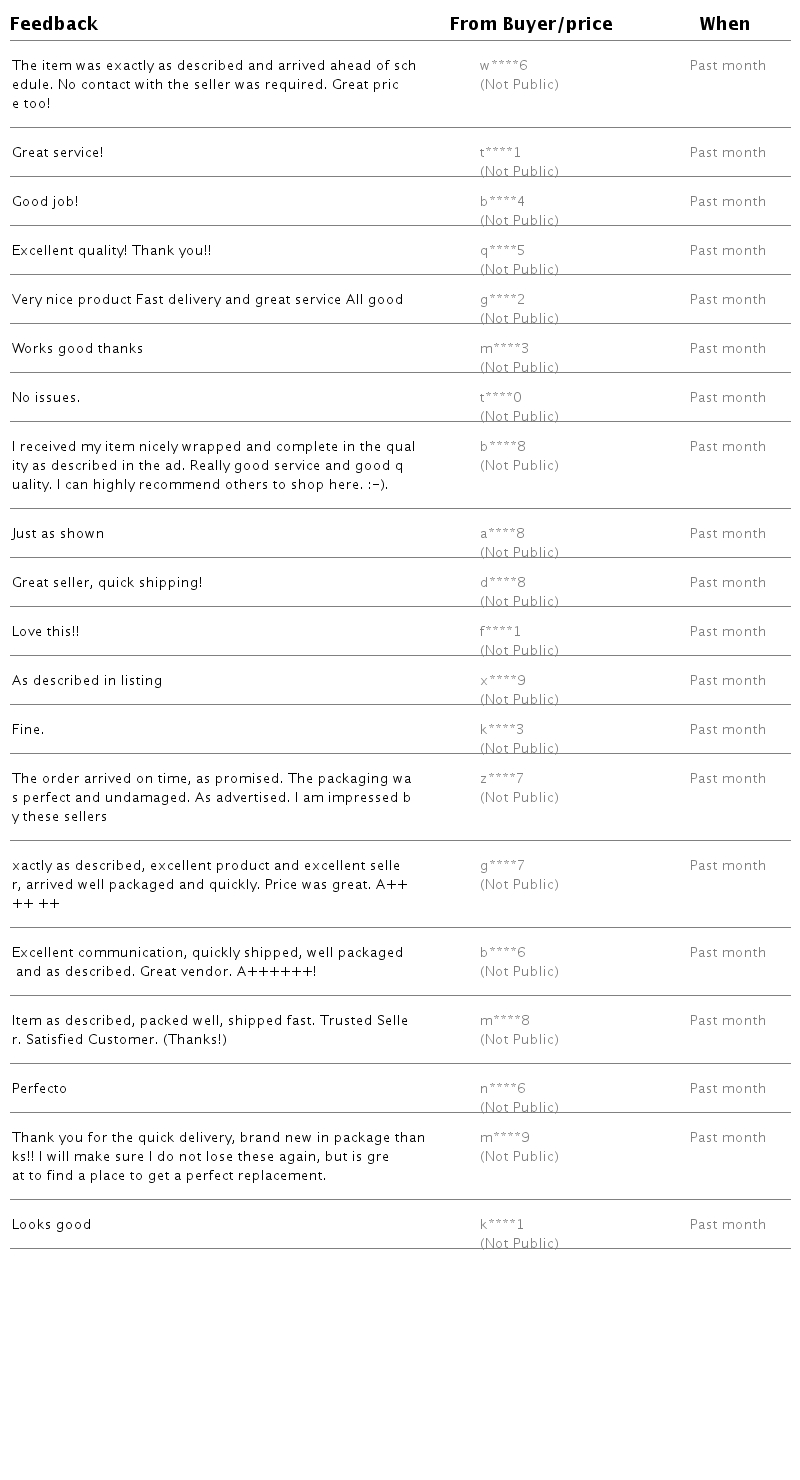Select buyer t****1 username
Screen dimensions: 800x1480
point(500,153)
